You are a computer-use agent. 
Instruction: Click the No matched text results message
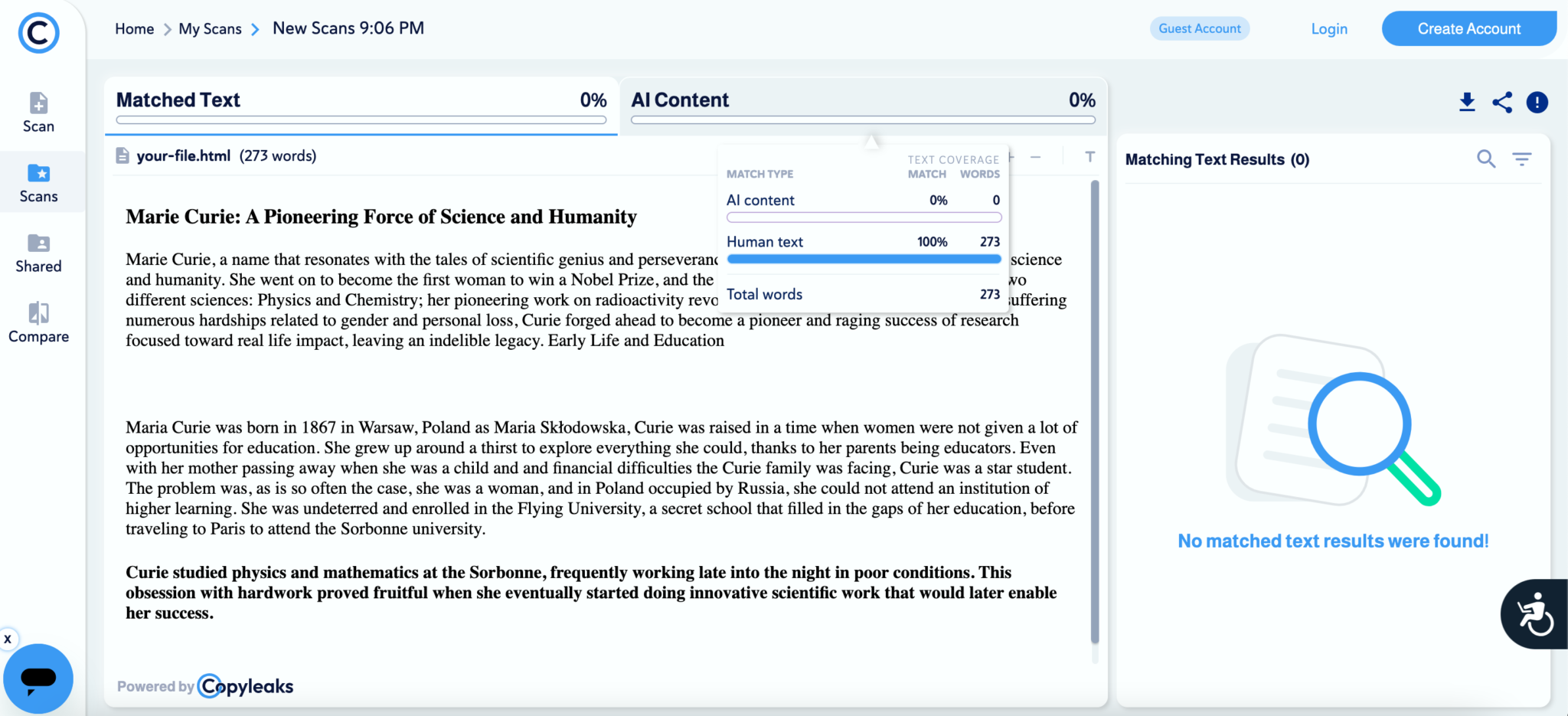(1333, 541)
